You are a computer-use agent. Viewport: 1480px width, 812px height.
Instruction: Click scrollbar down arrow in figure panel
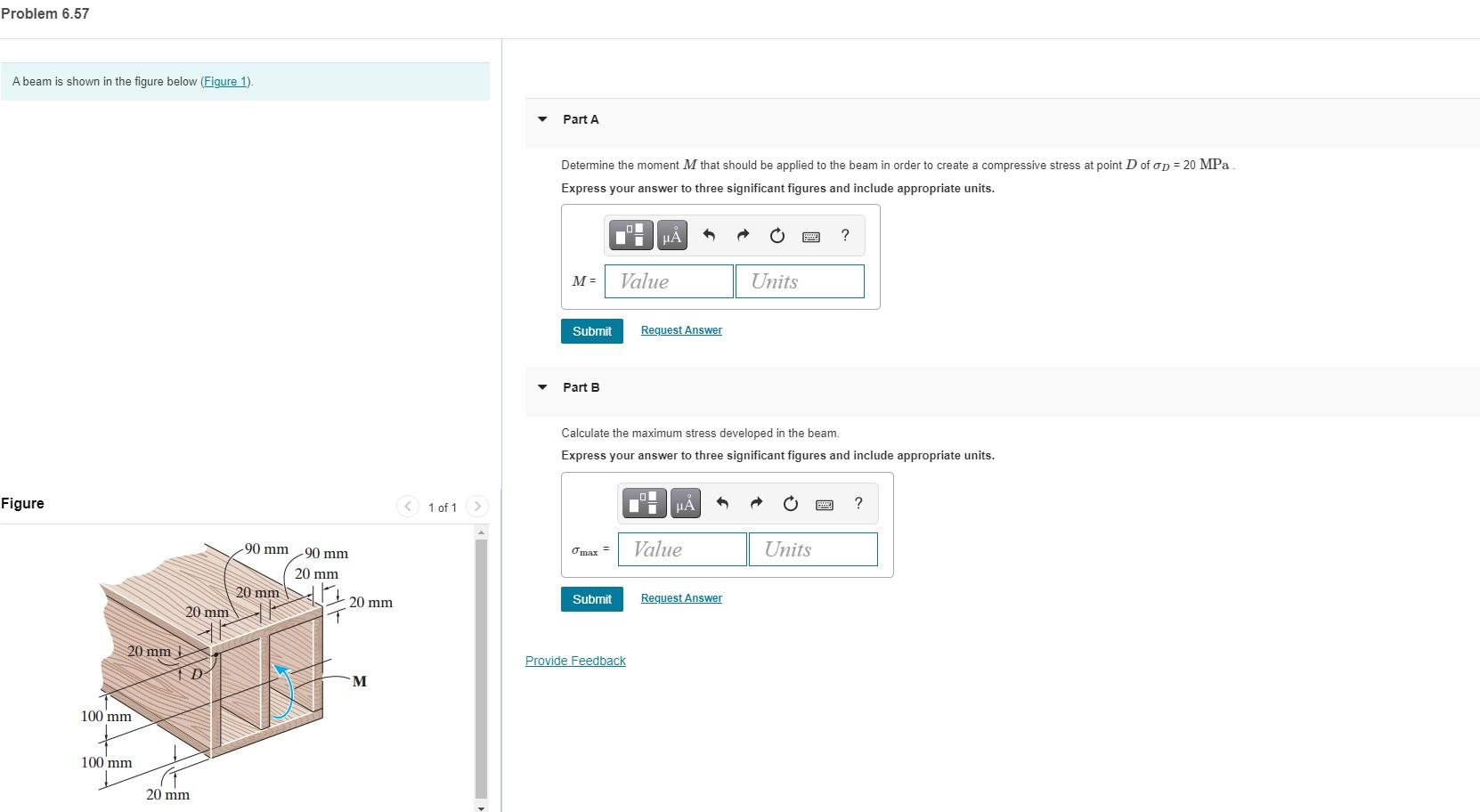(482, 808)
